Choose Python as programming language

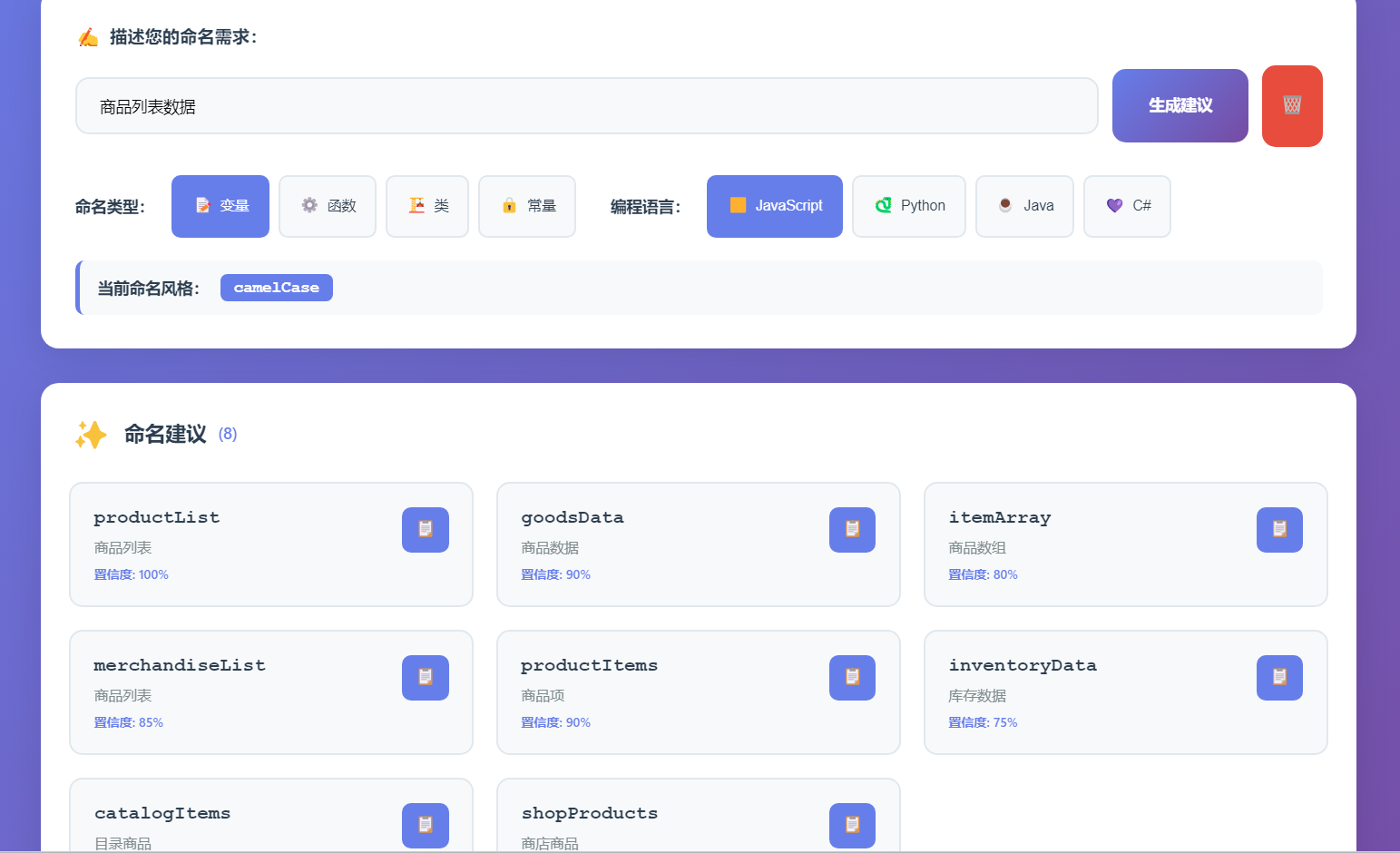point(909,206)
